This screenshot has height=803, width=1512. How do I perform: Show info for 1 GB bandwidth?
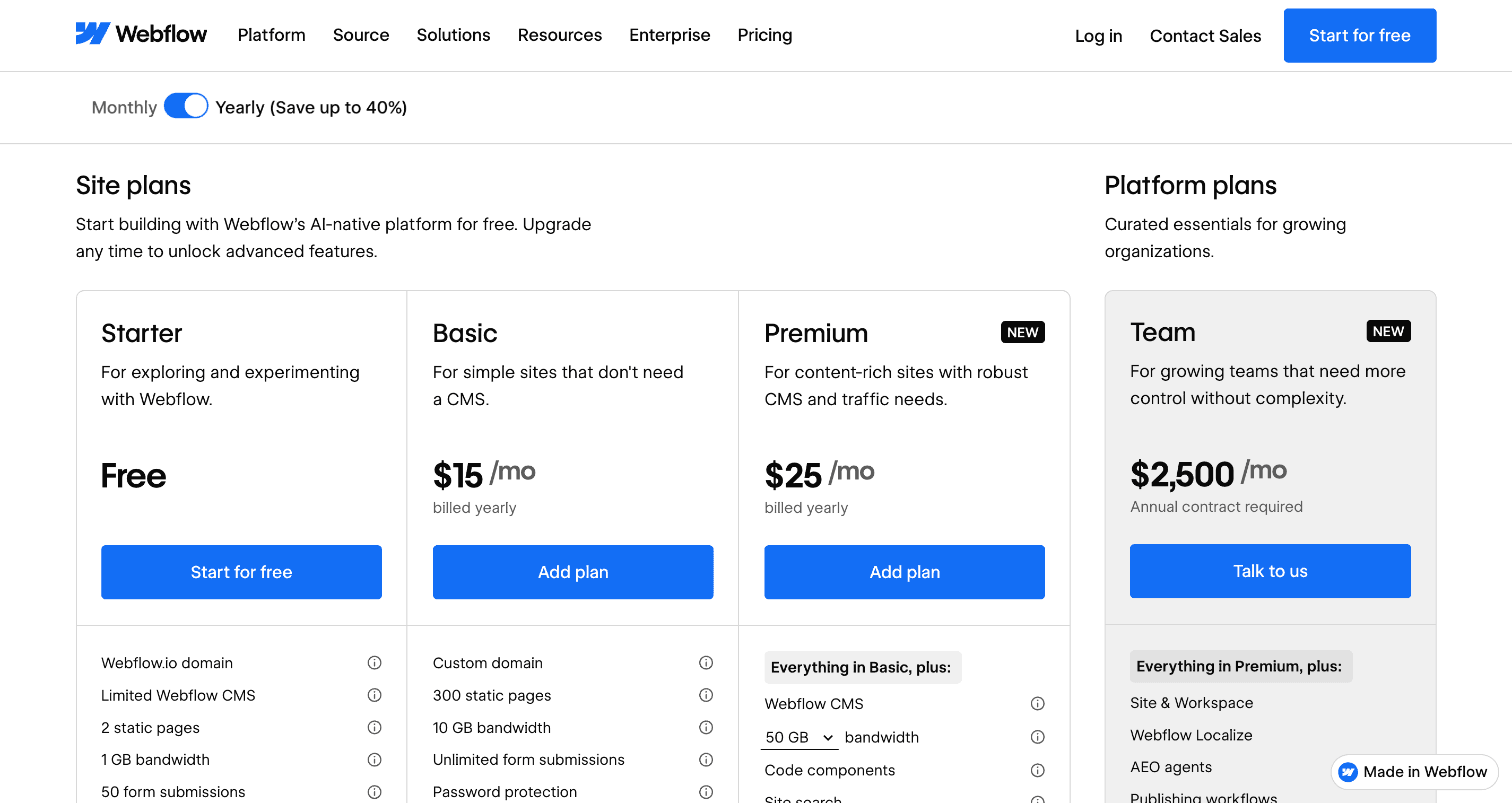coord(374,759)
